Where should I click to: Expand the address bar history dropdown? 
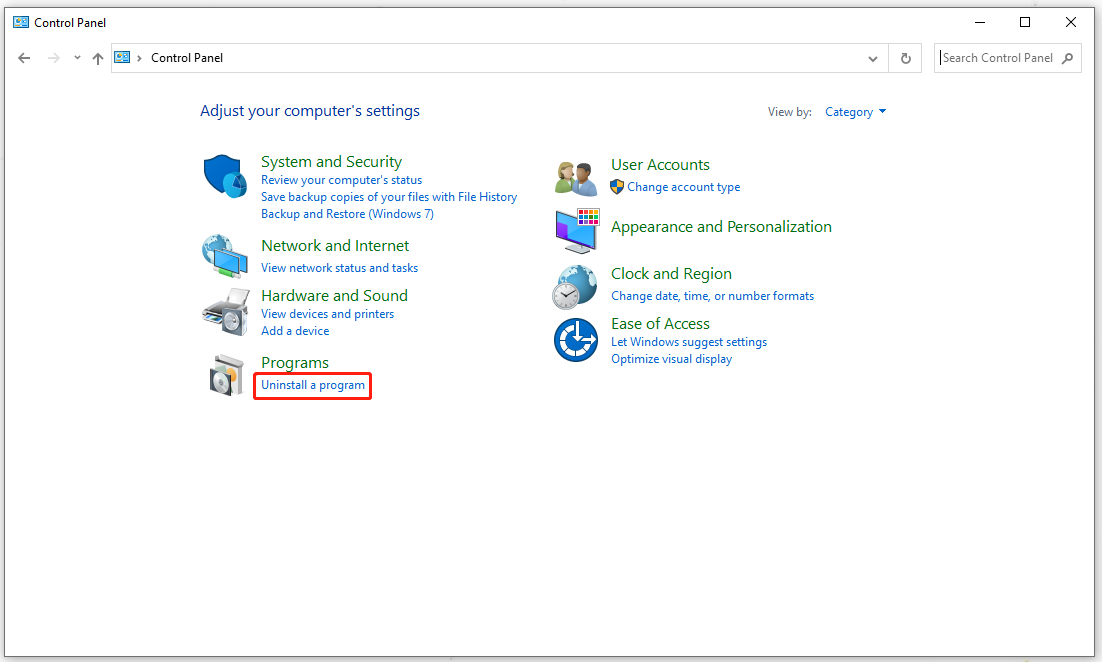[x=873, y=58]
